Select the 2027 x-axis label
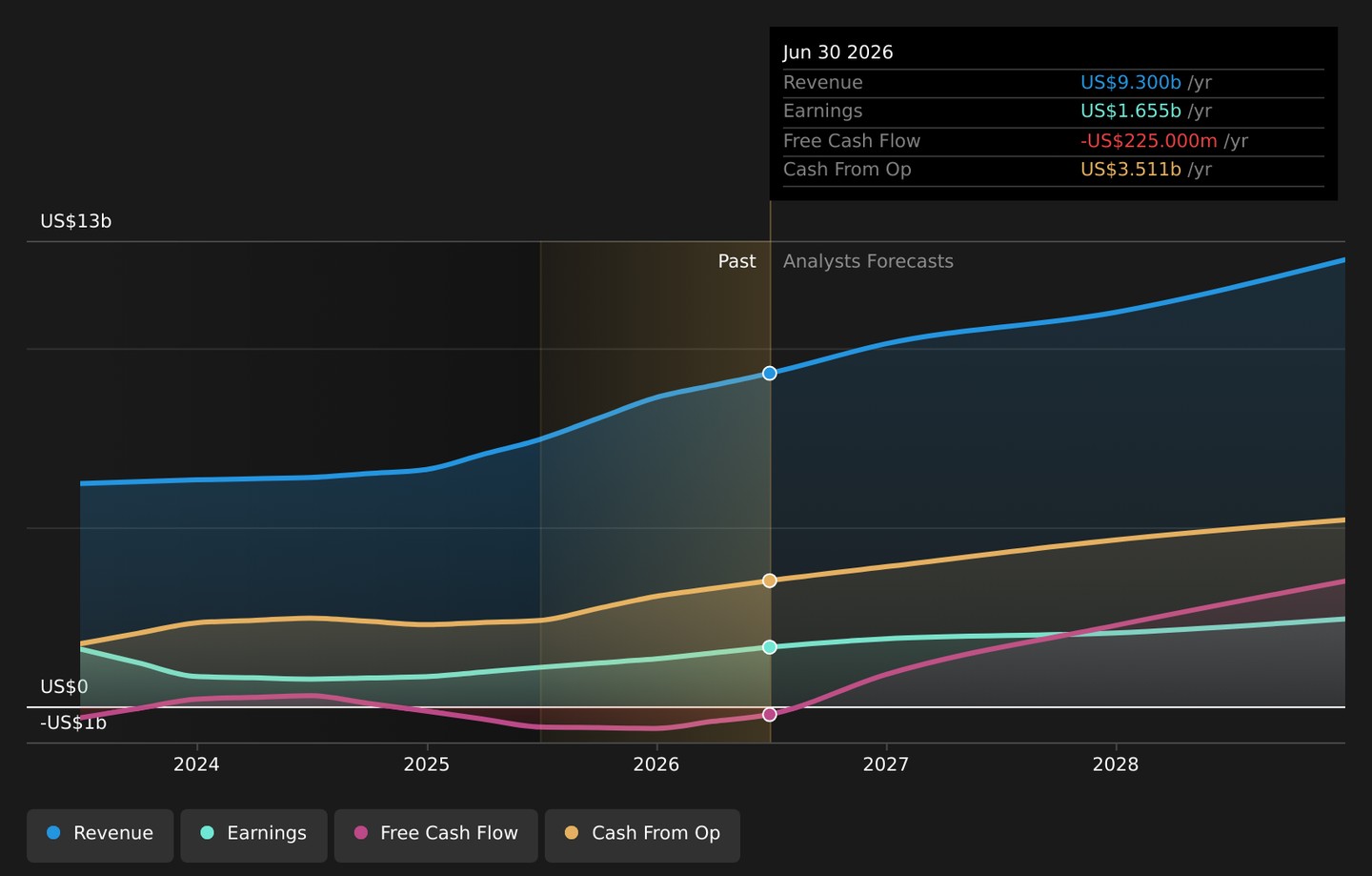The width and height of the screenshot is (1372, 876). tap(886, 764)
